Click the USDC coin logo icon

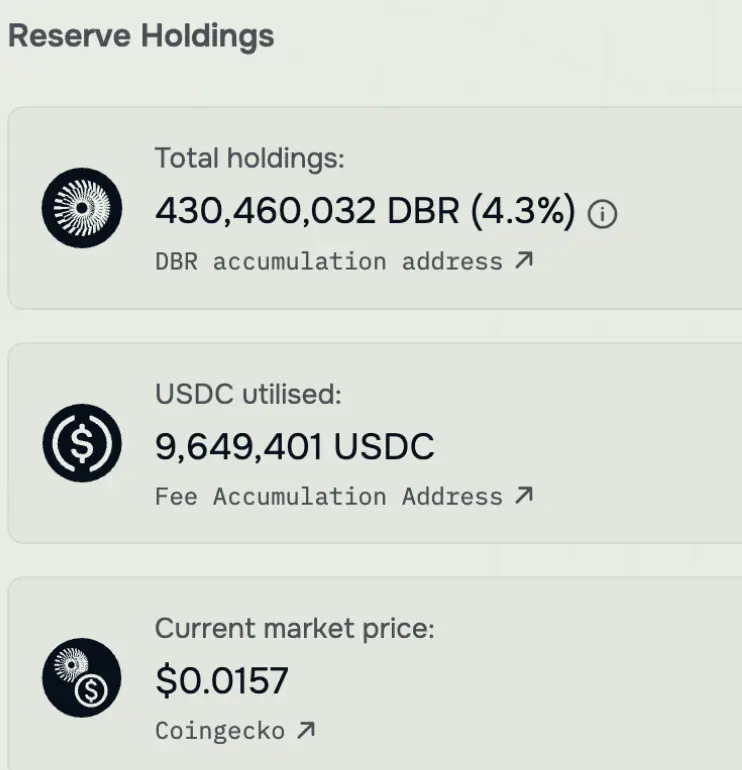(x=82, y=444)
